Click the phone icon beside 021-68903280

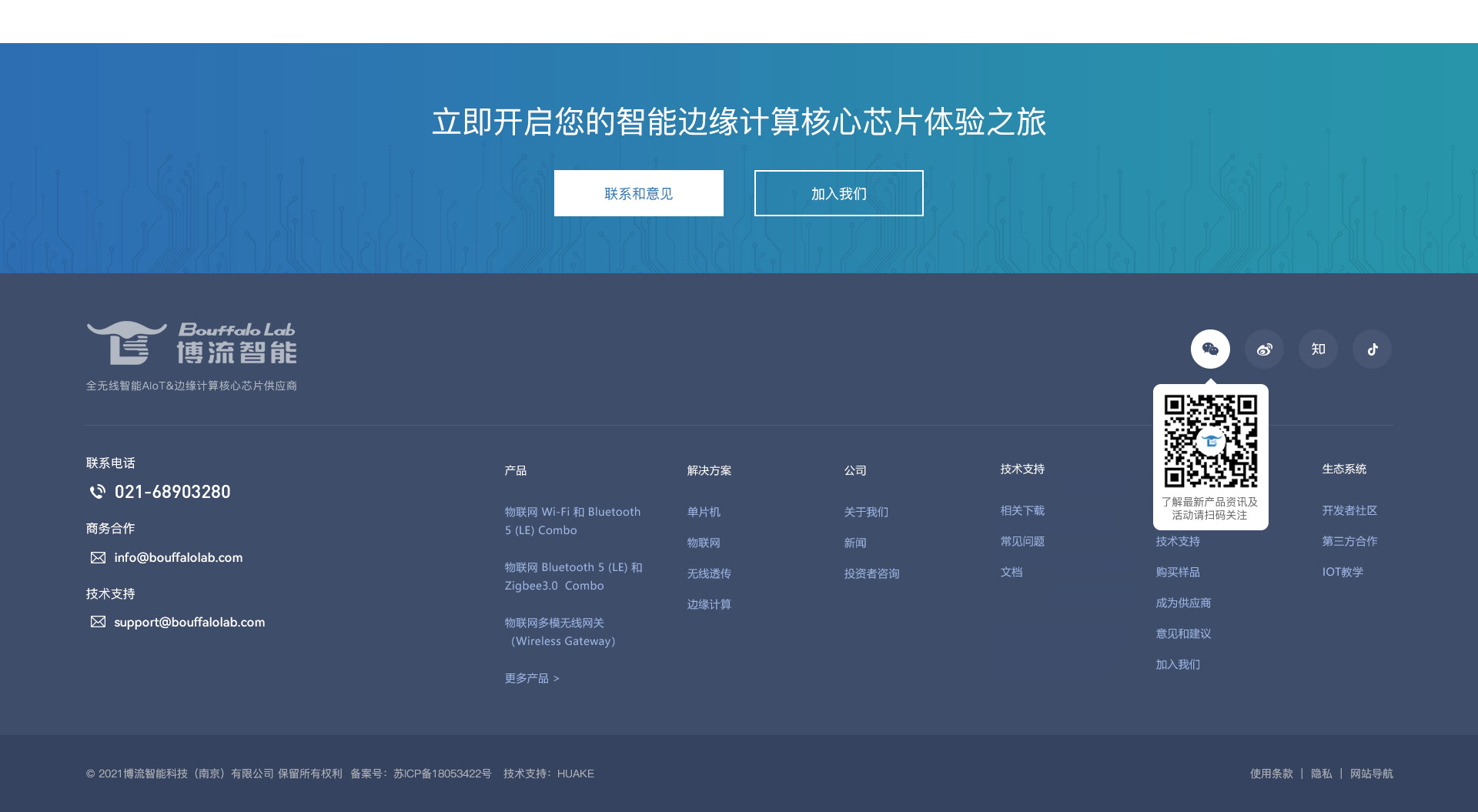coord(98,492)
